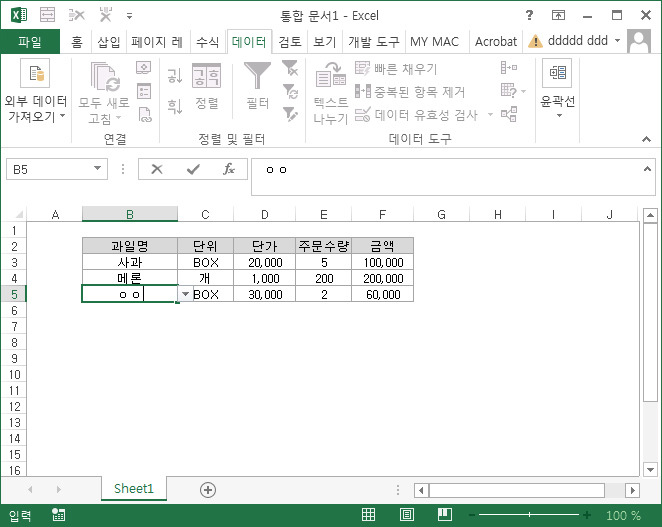
Task: Switch to Page Layout view icon
Action: 406,514
